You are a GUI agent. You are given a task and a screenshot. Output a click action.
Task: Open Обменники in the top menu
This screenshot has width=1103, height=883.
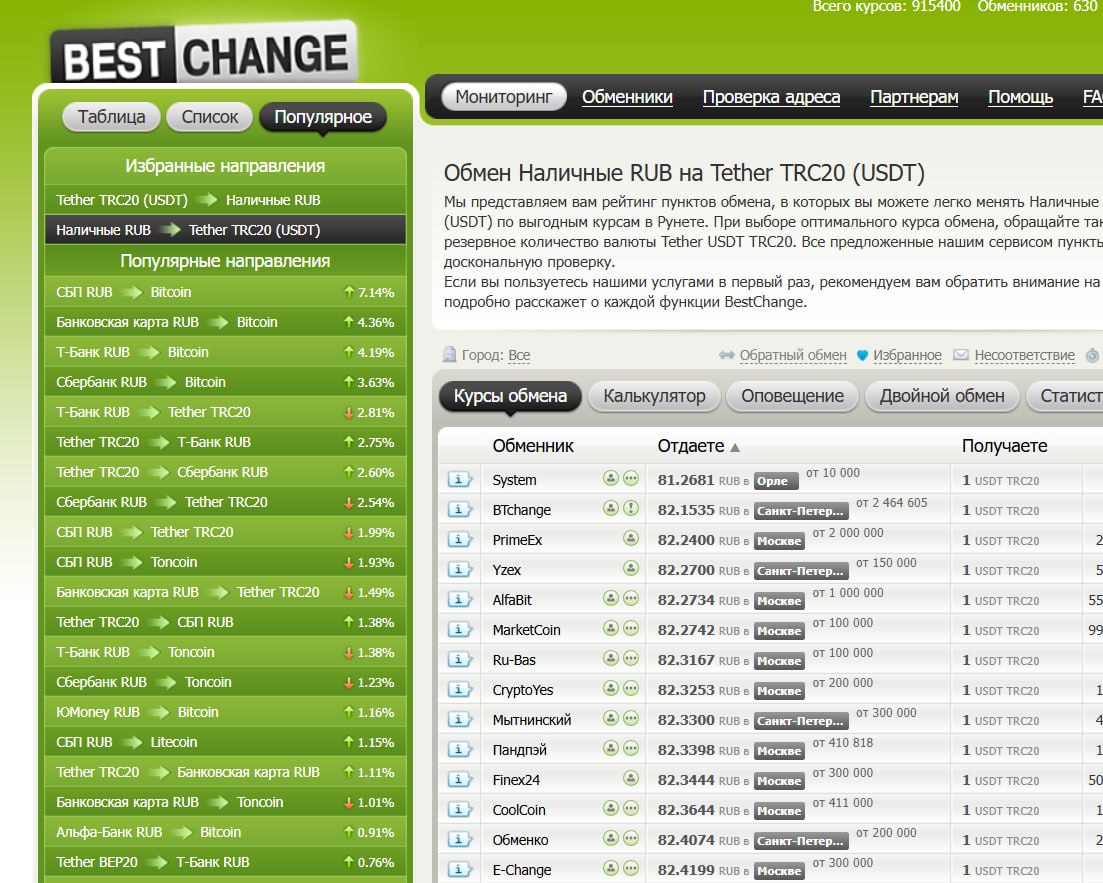coord(627,97)
